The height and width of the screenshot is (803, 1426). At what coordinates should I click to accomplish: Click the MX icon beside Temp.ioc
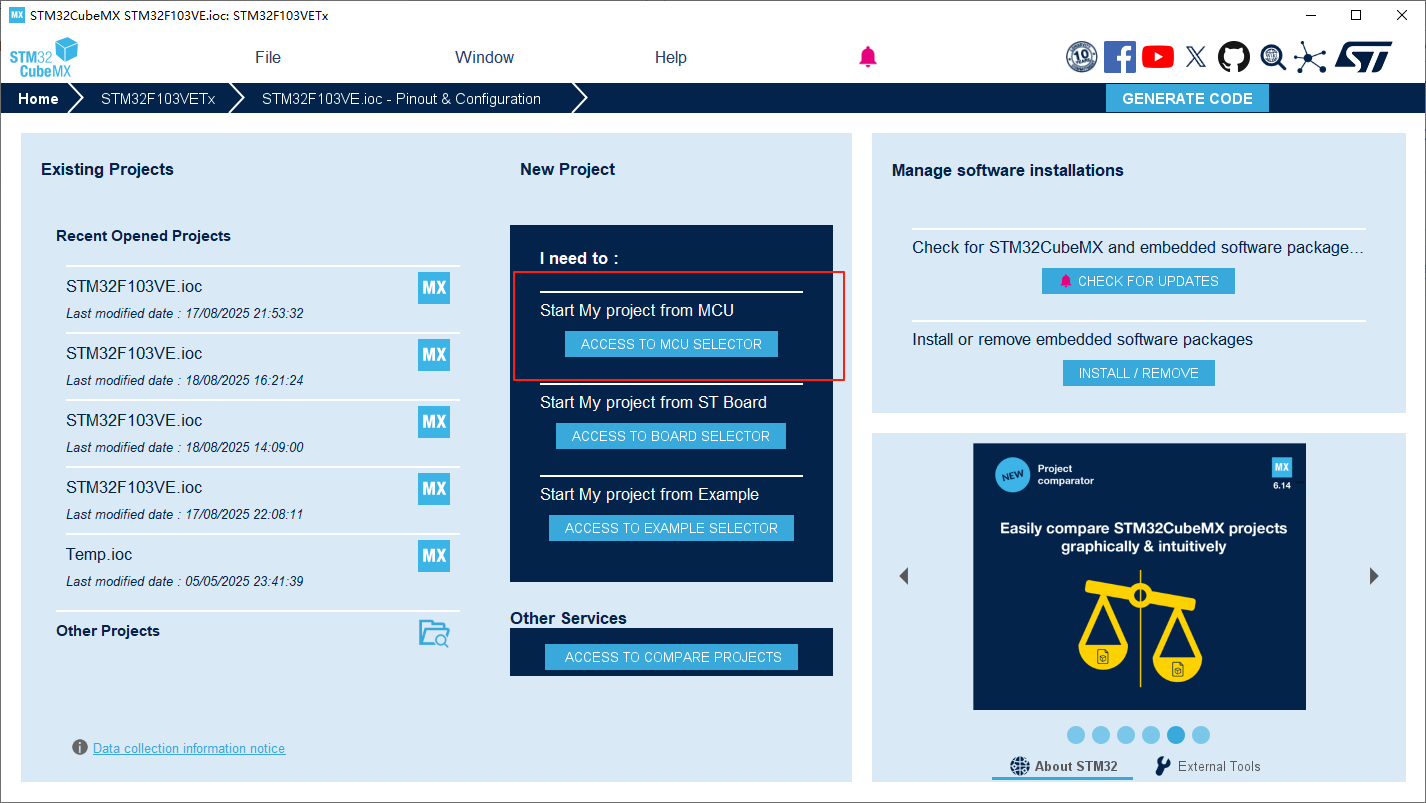pos(434,556)
